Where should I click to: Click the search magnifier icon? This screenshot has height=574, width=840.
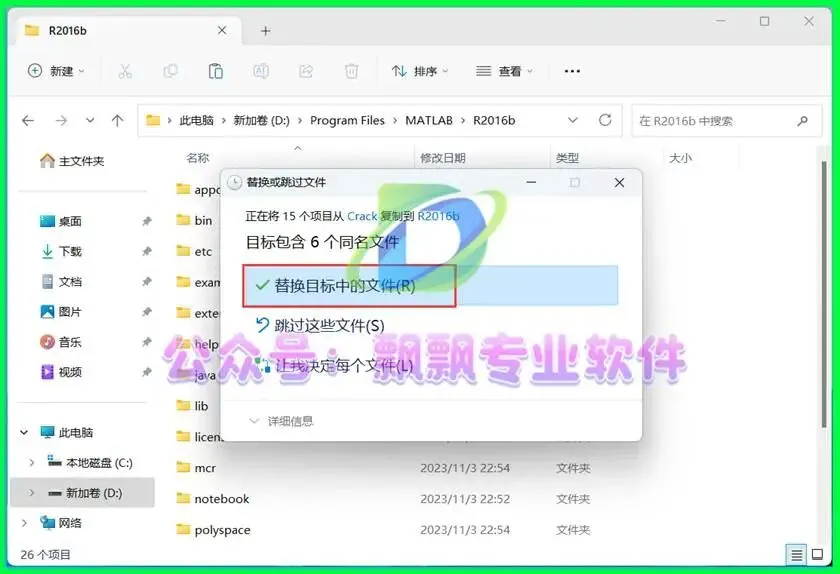(802, 121)
